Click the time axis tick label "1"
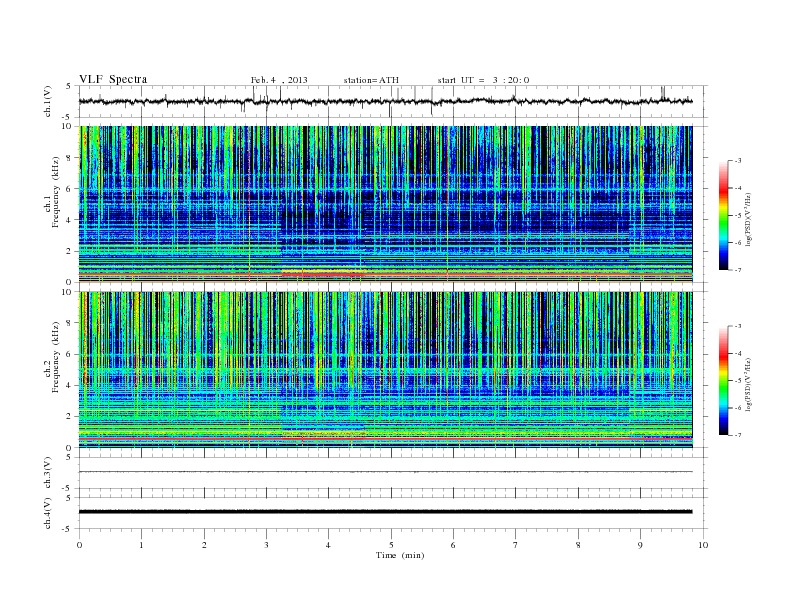The height and width of the screenshot is (612, 792). [x=141, y=545]
